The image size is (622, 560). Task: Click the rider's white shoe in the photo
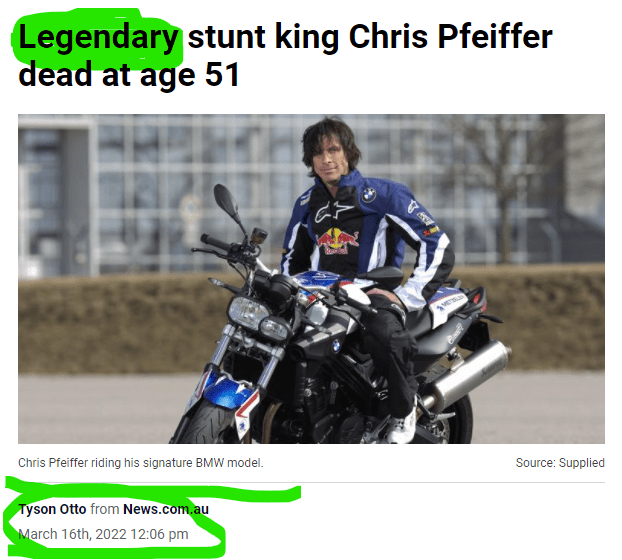[401, 426]
